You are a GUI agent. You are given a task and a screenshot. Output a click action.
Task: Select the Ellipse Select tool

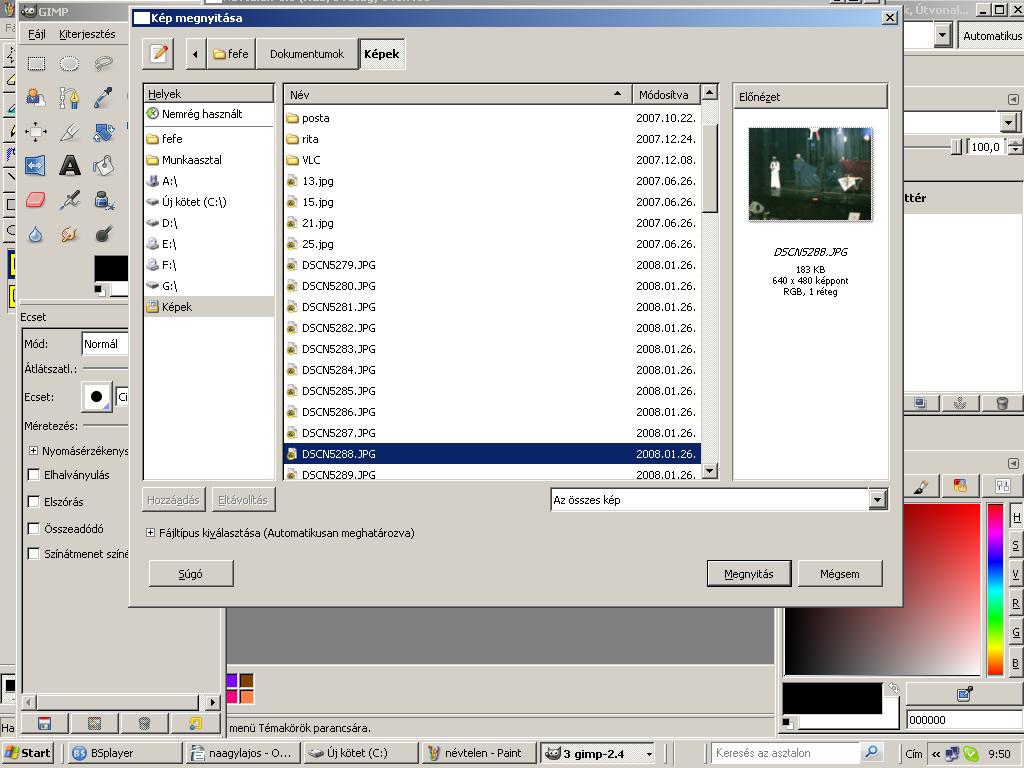(x=69, y=64)
